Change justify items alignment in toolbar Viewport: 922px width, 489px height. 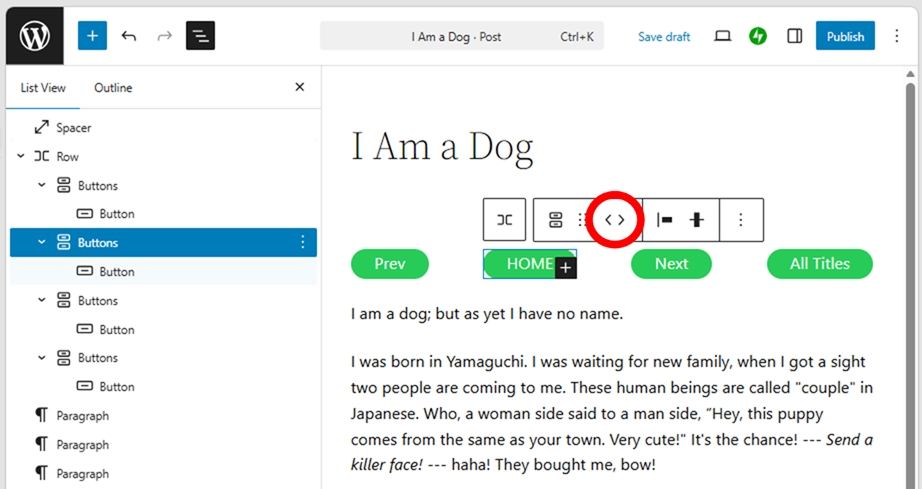664,220
